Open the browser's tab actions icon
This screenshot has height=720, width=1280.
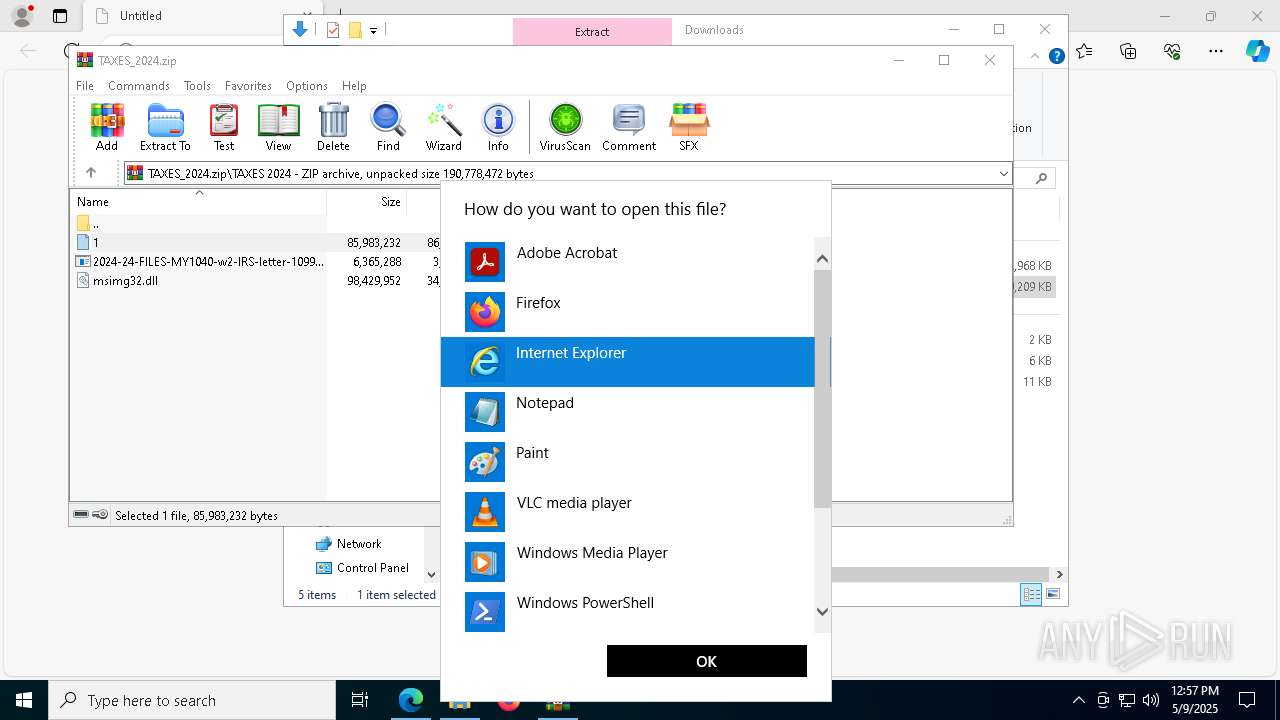(x=60, y=16)
